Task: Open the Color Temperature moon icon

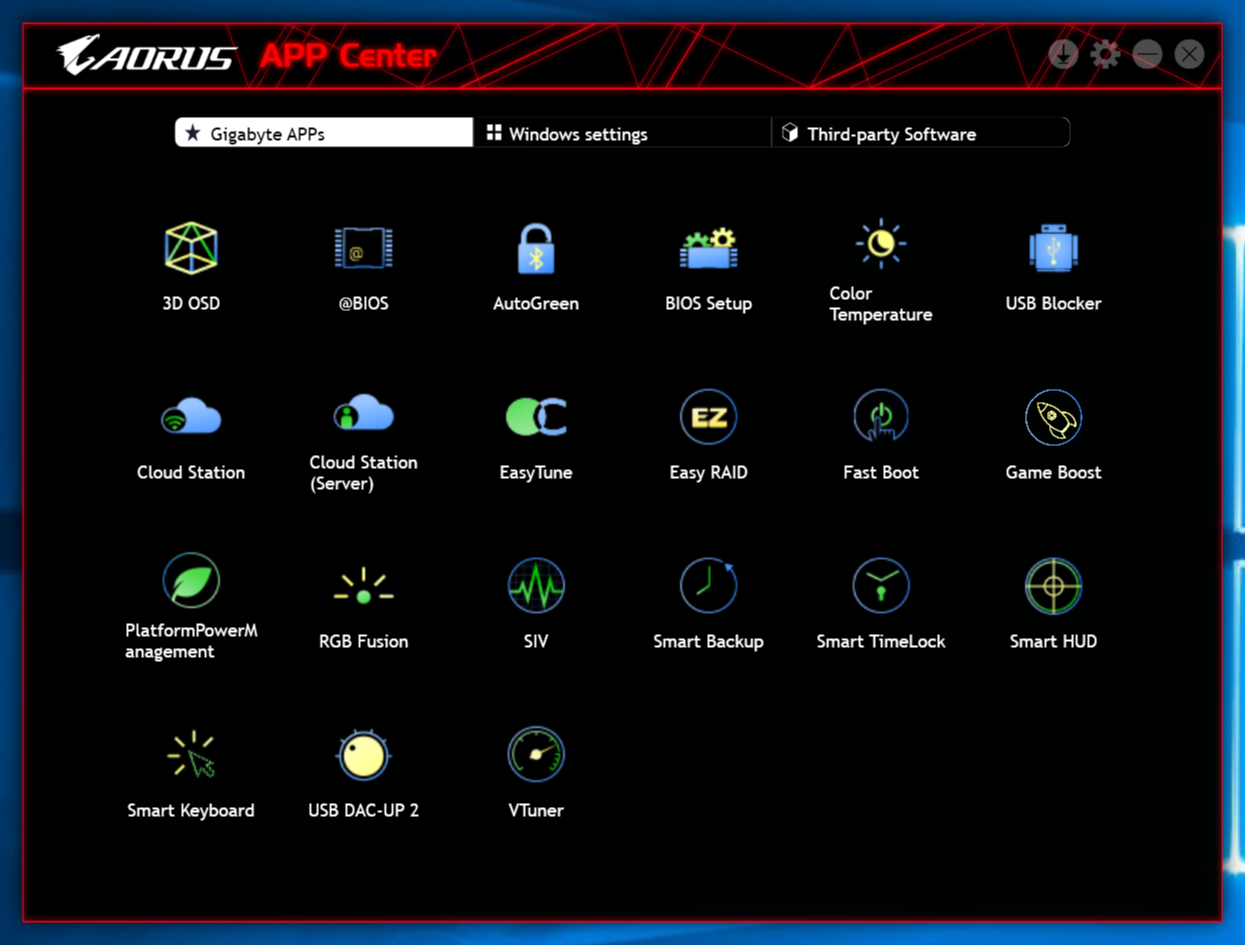Action: point(881,243)
